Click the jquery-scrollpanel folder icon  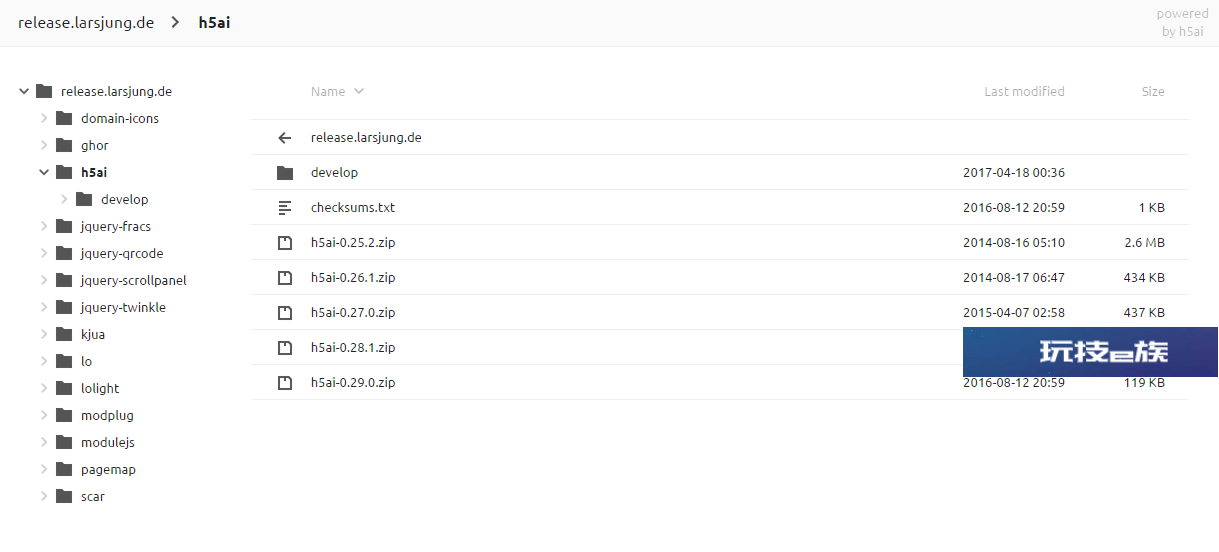point(64,280)
